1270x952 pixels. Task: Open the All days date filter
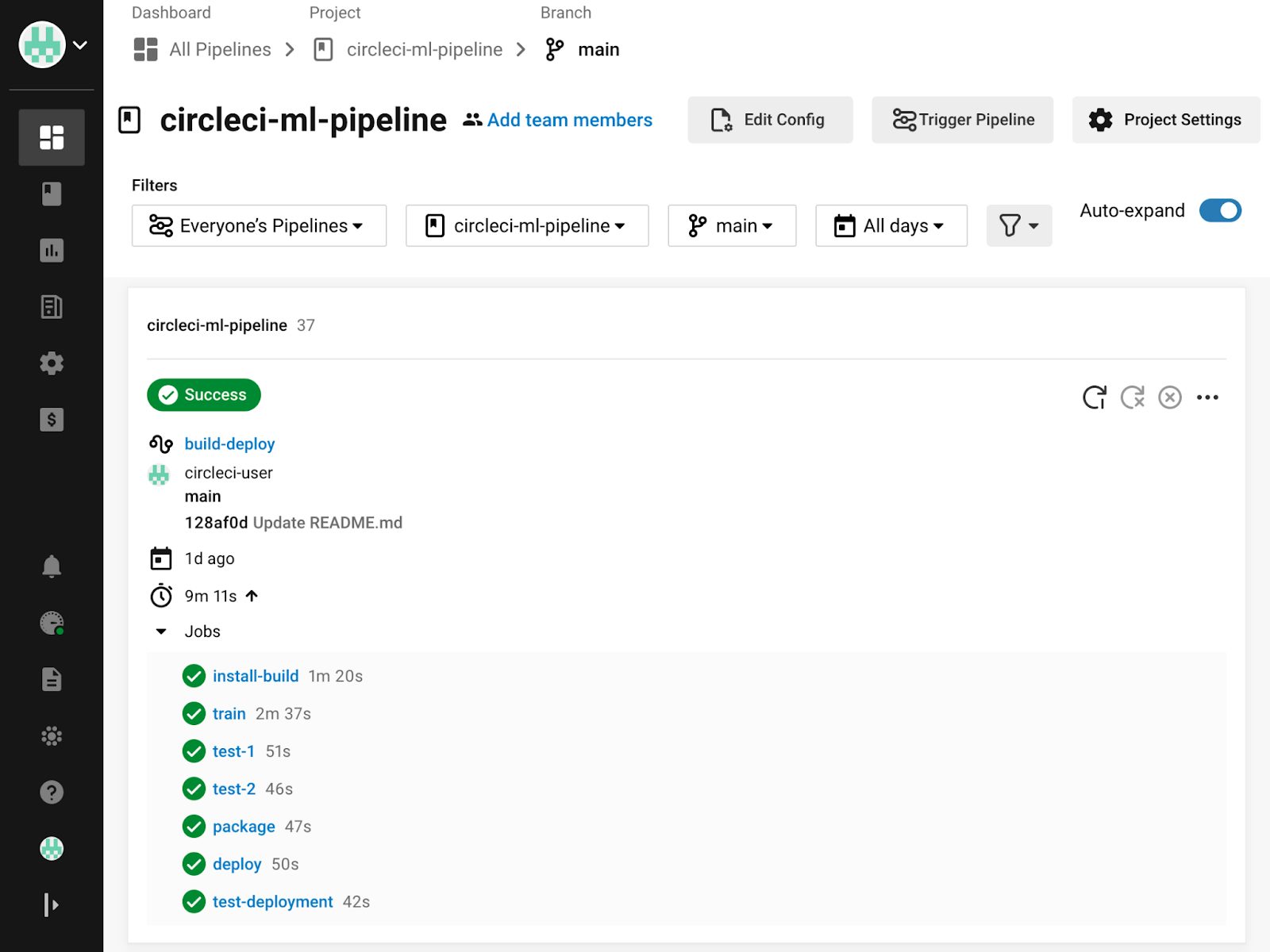click(x=891, y=225)
